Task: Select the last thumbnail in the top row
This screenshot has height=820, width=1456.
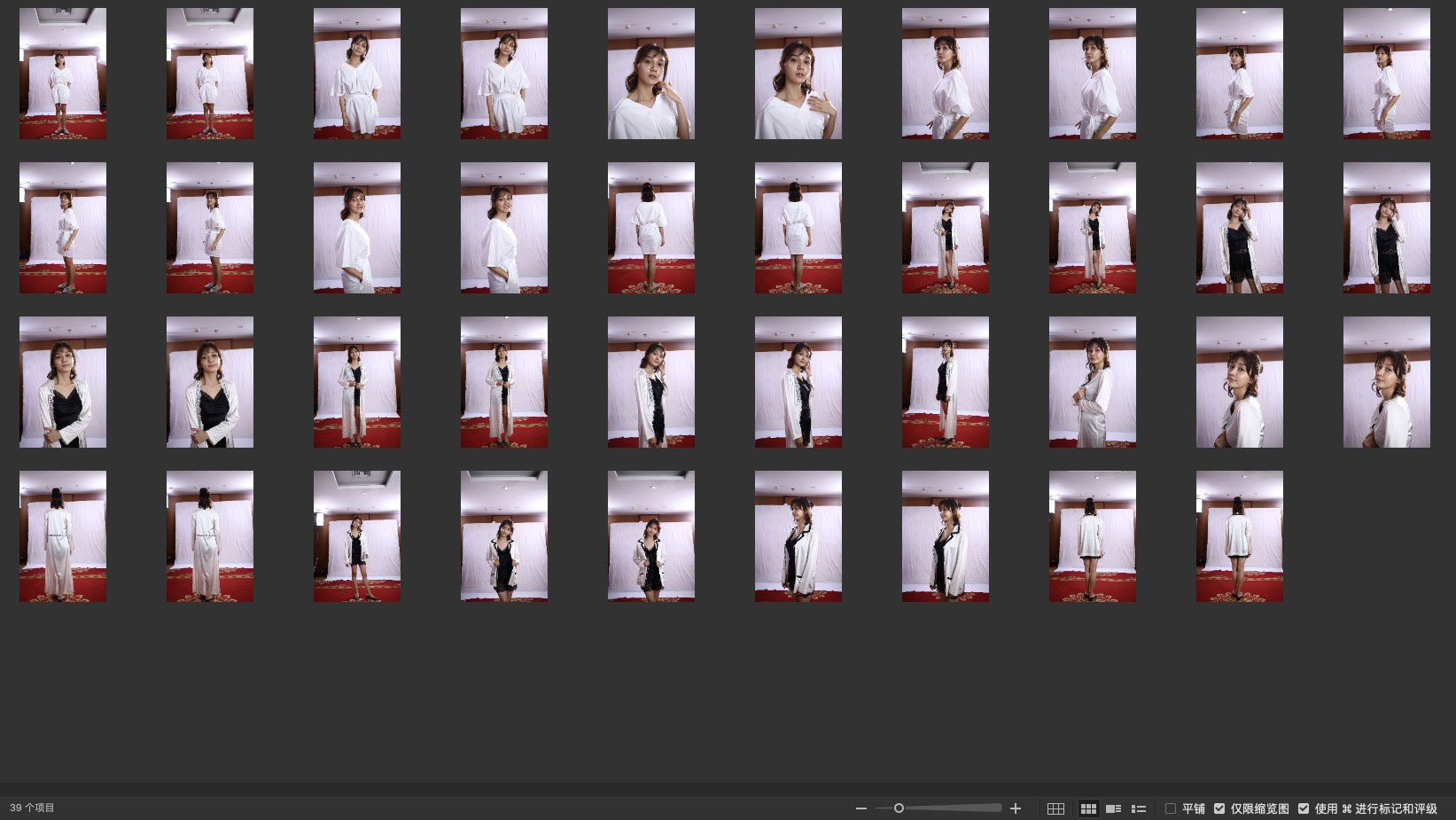Action: click(1386, 74)
